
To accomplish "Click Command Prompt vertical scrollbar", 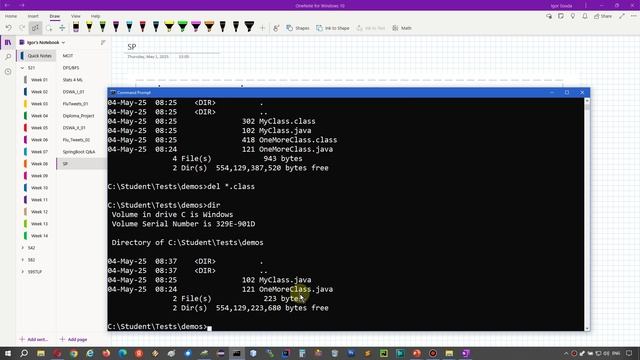I will tap(587, 214).
